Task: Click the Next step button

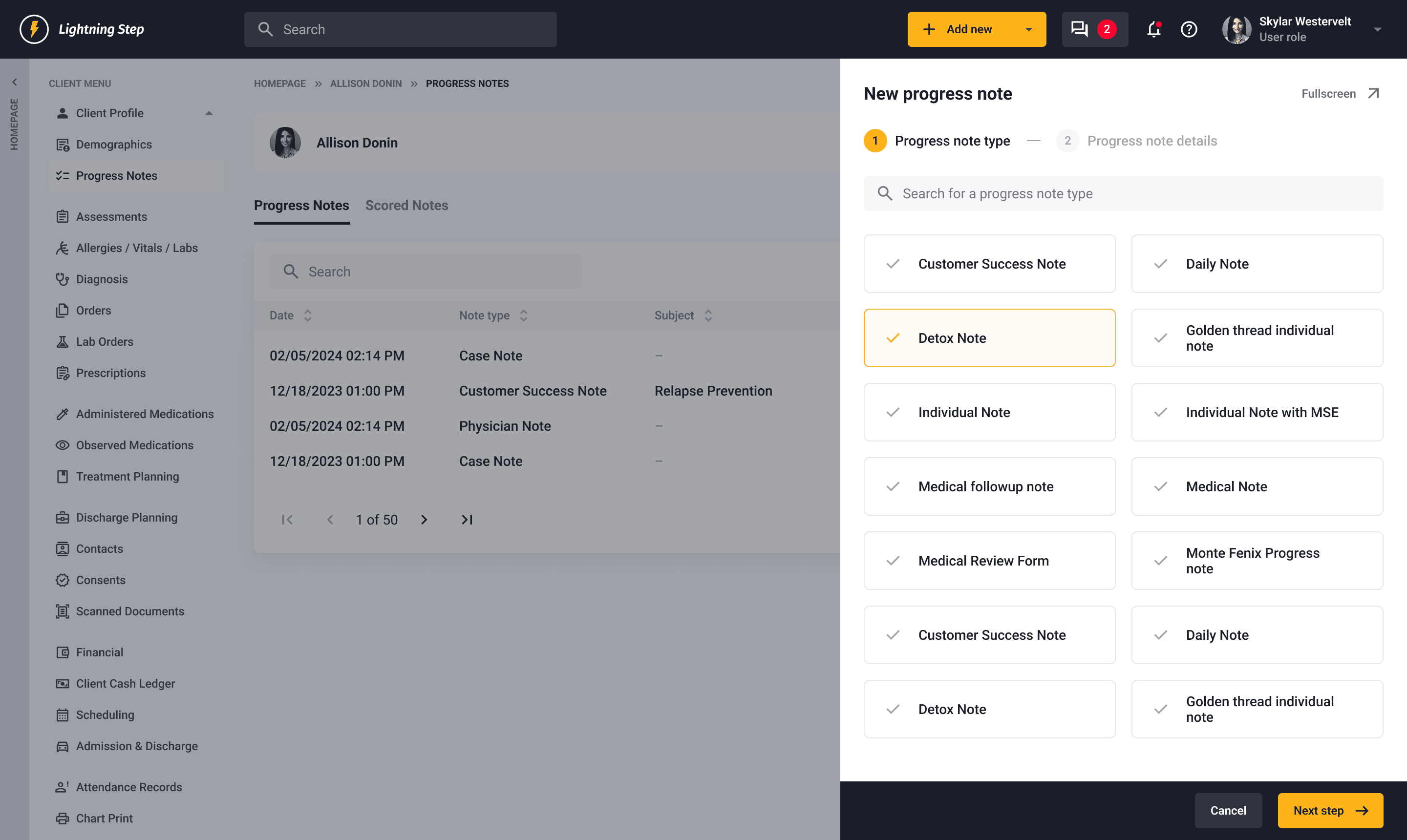Action: (1330, 811)
